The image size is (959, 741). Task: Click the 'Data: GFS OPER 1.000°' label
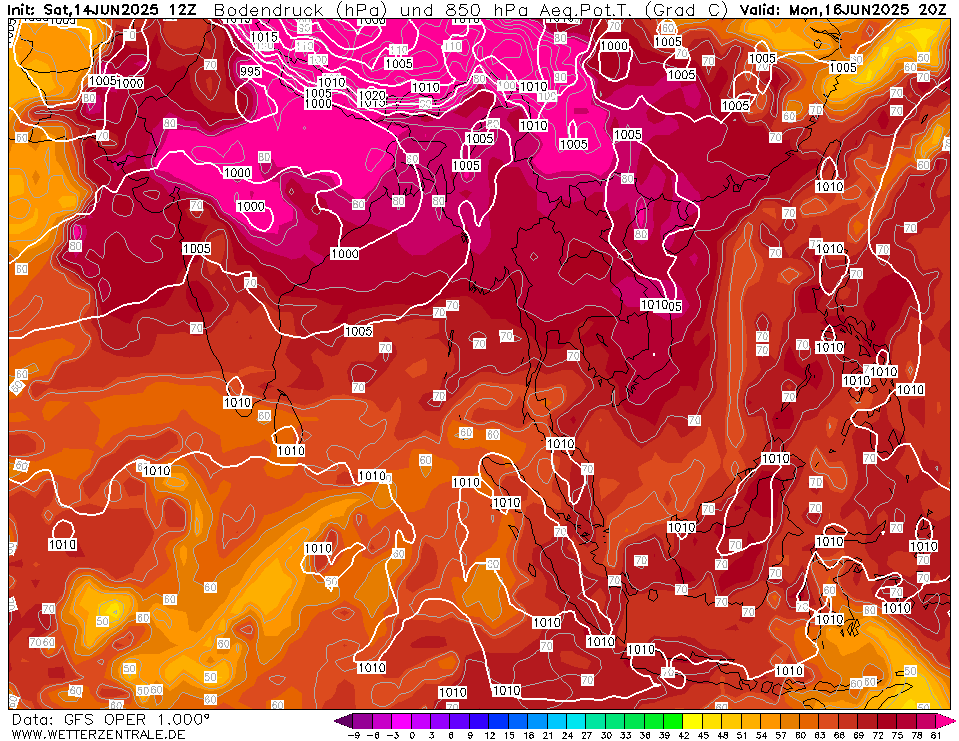pos(111,720)
